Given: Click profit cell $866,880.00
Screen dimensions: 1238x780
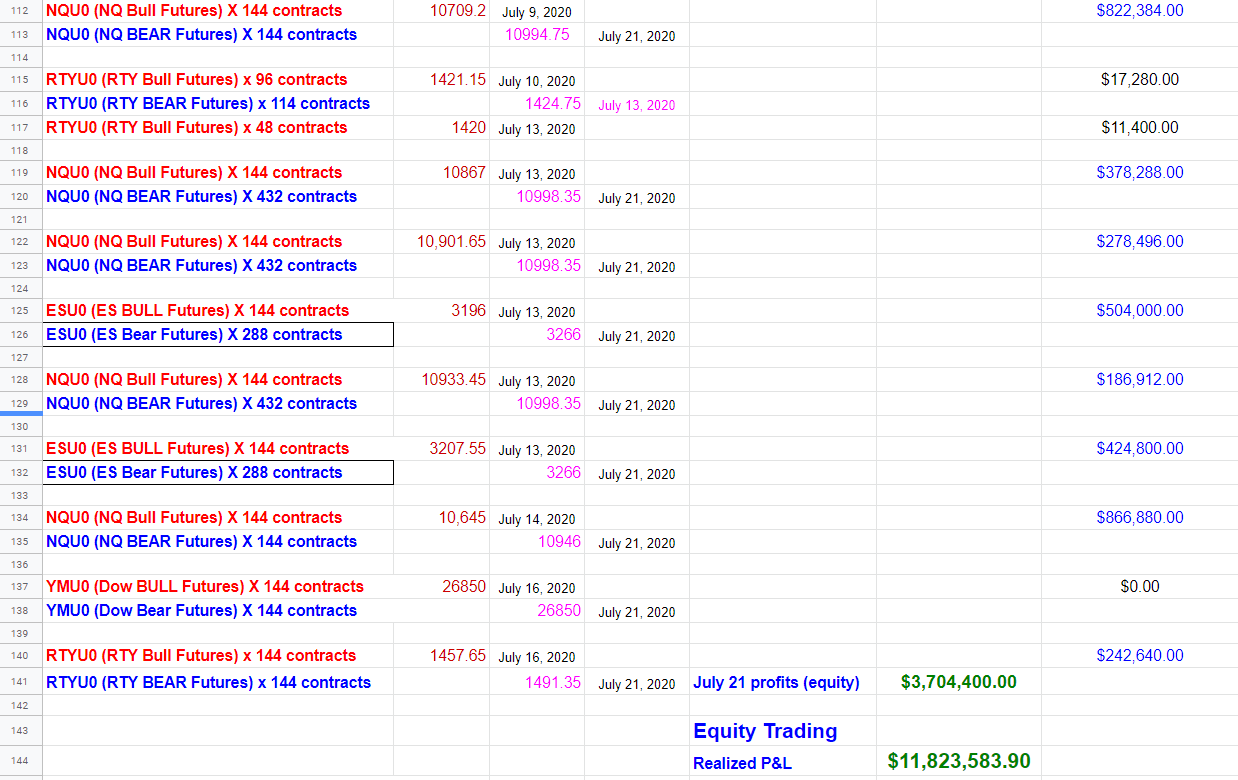Looking at the screenshot, I should [x=1139, y=518].
